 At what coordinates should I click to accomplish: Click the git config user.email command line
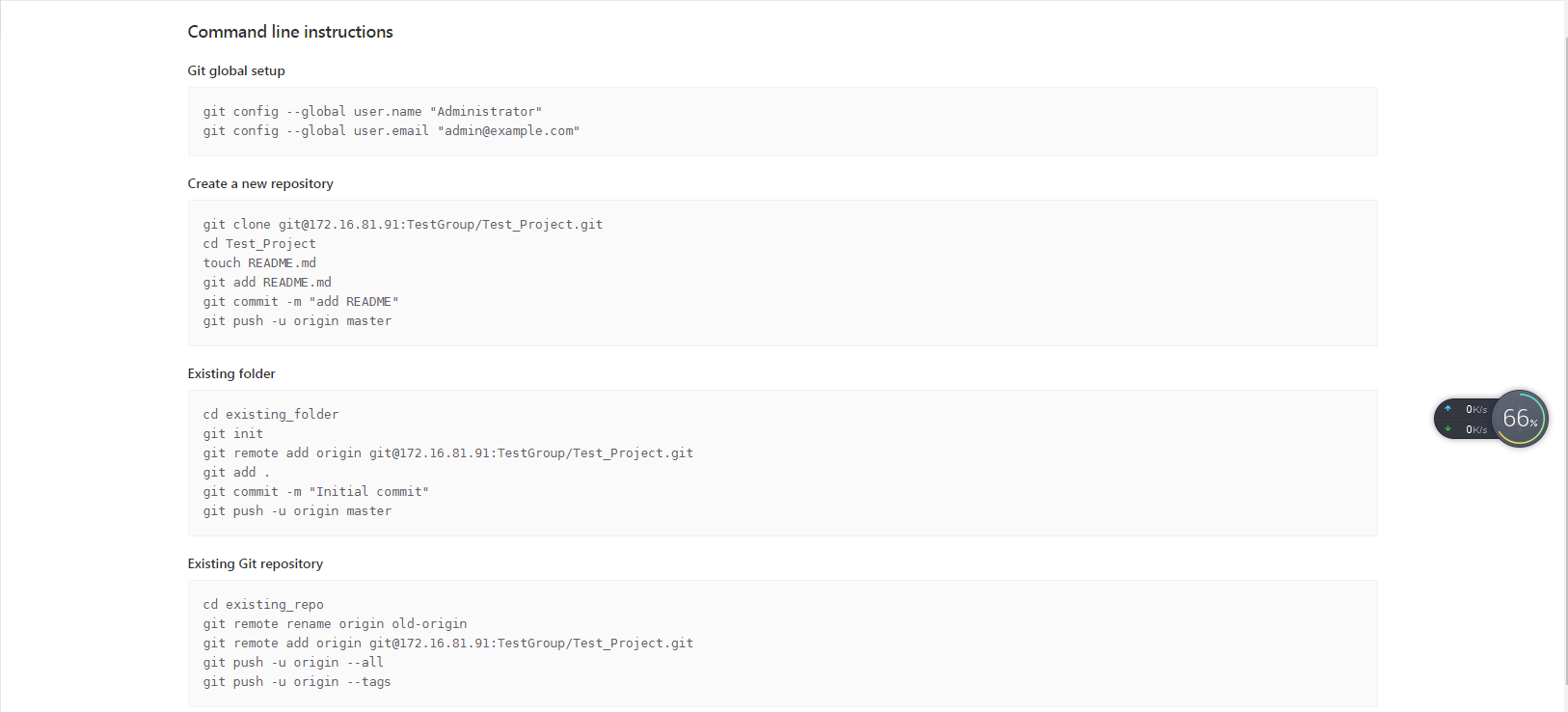[392, 131]
